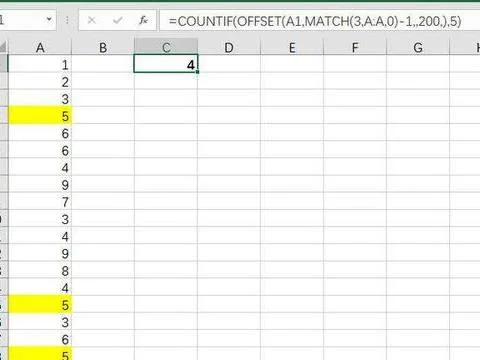Select the column D header
The image size is (480, 360).
pyautogui.click(x=229, y=47)
